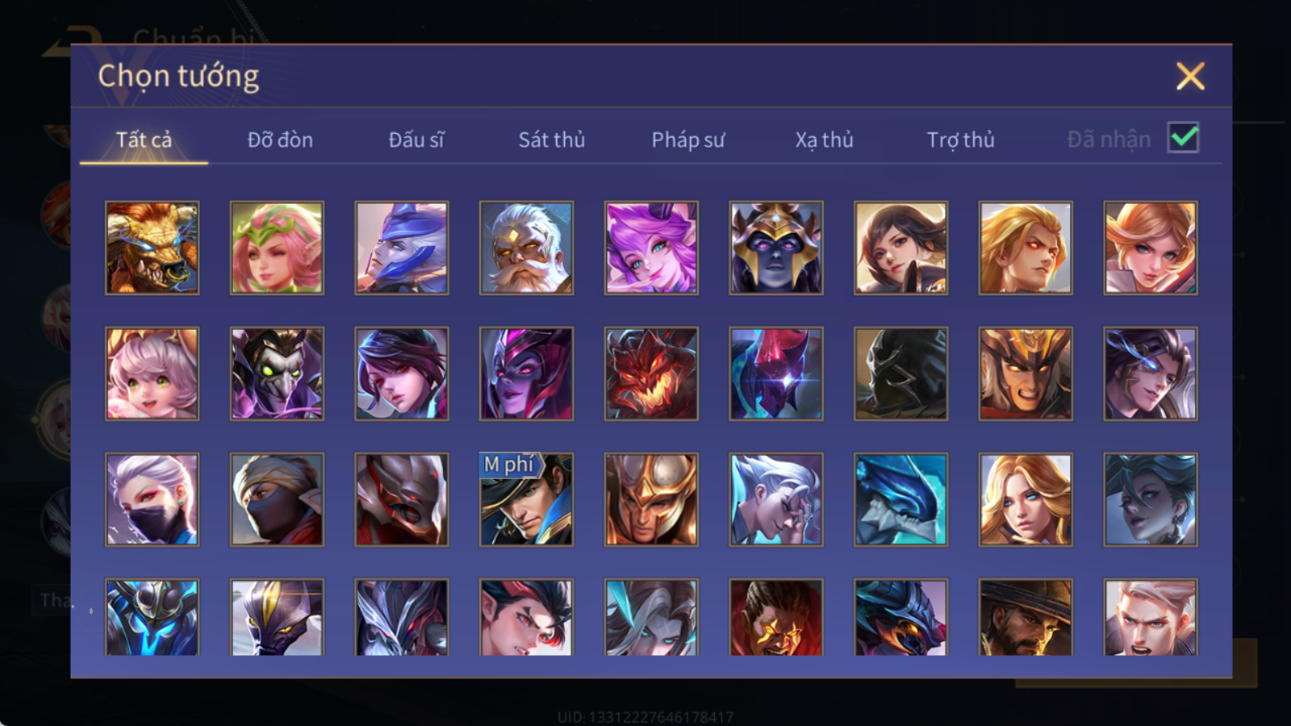The image size is (1291, 726).
Task: Select the 'Tất cả' all heroes tab
Action: 144,140
